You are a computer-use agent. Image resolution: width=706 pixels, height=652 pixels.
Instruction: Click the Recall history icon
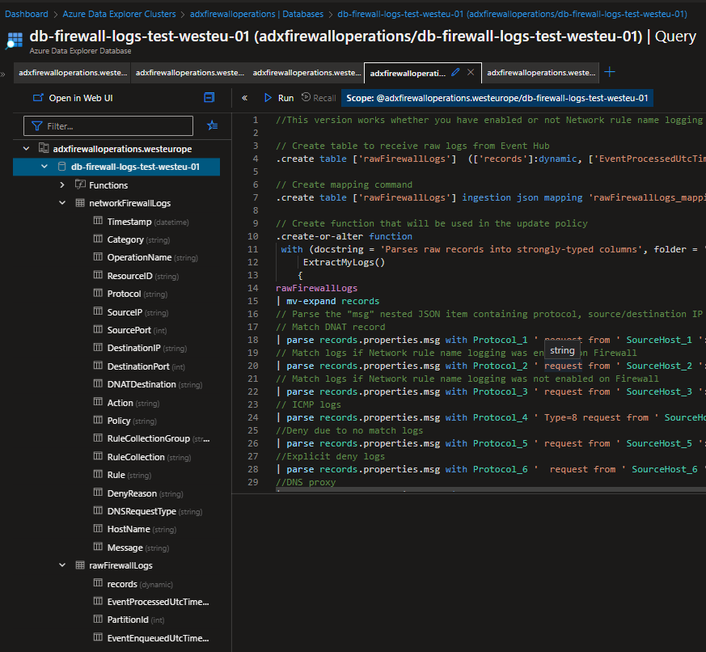pyautogui.click(x=306, y=97)
